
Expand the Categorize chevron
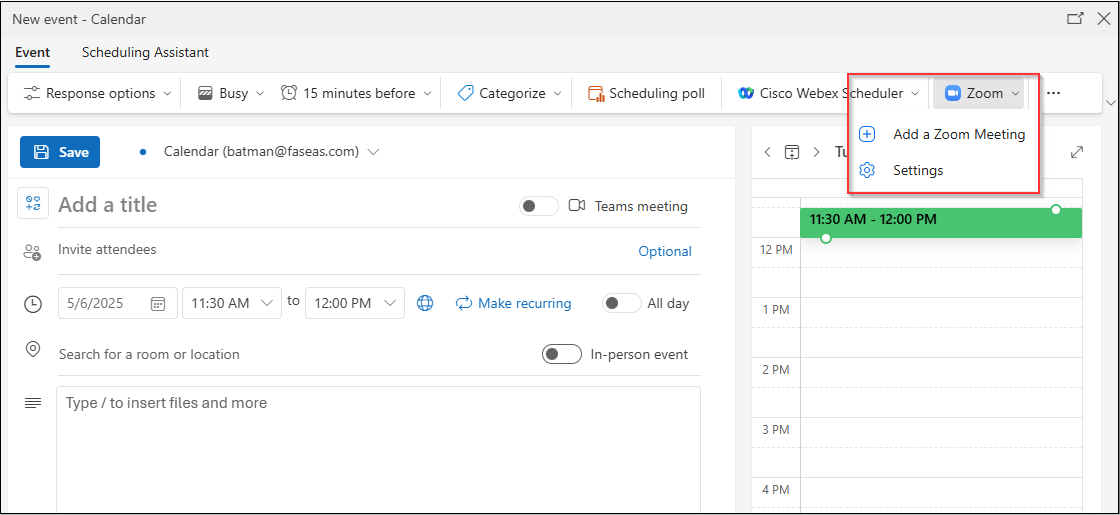point(557,94)
